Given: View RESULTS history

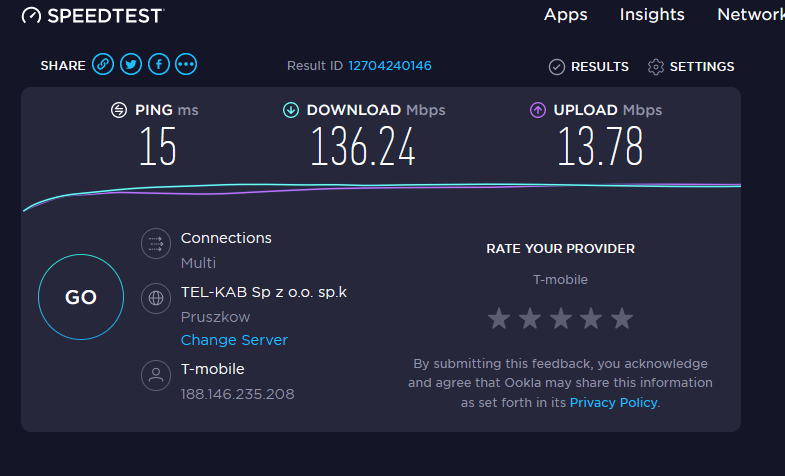Looking at the screenshot, I should pos(588,67).
